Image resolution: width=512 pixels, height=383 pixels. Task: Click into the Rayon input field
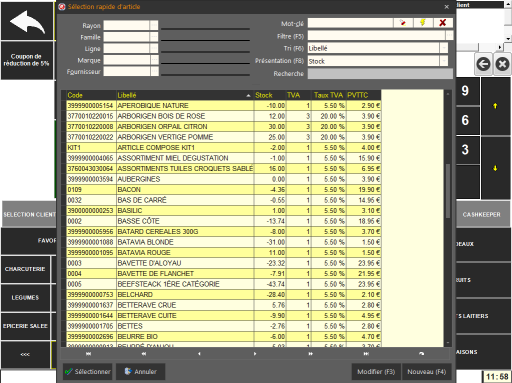[x=126, y=25]
